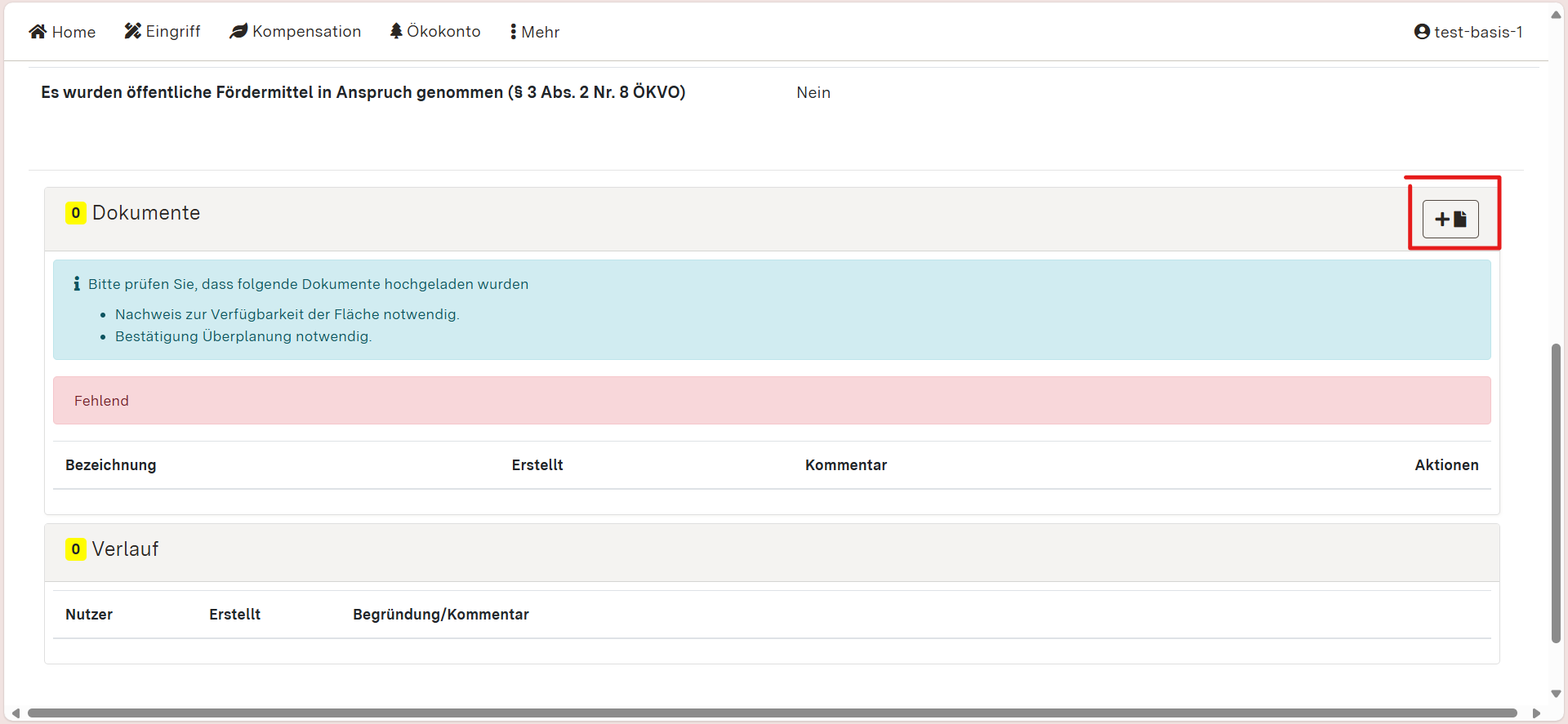Open the test-basis-1 user account menu
This screenshot has width=1568, height=724.
click(x=1468, y=32)
